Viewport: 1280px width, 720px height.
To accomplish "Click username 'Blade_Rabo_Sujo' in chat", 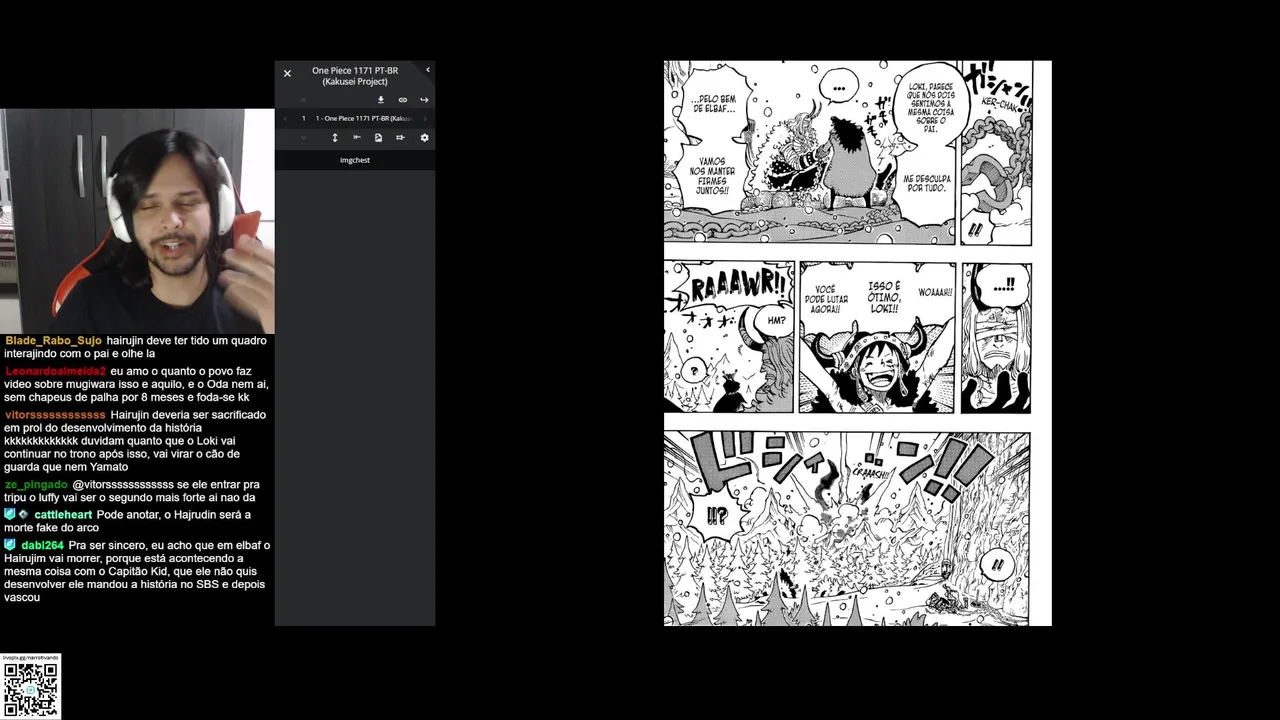I will tap(53, 341).
